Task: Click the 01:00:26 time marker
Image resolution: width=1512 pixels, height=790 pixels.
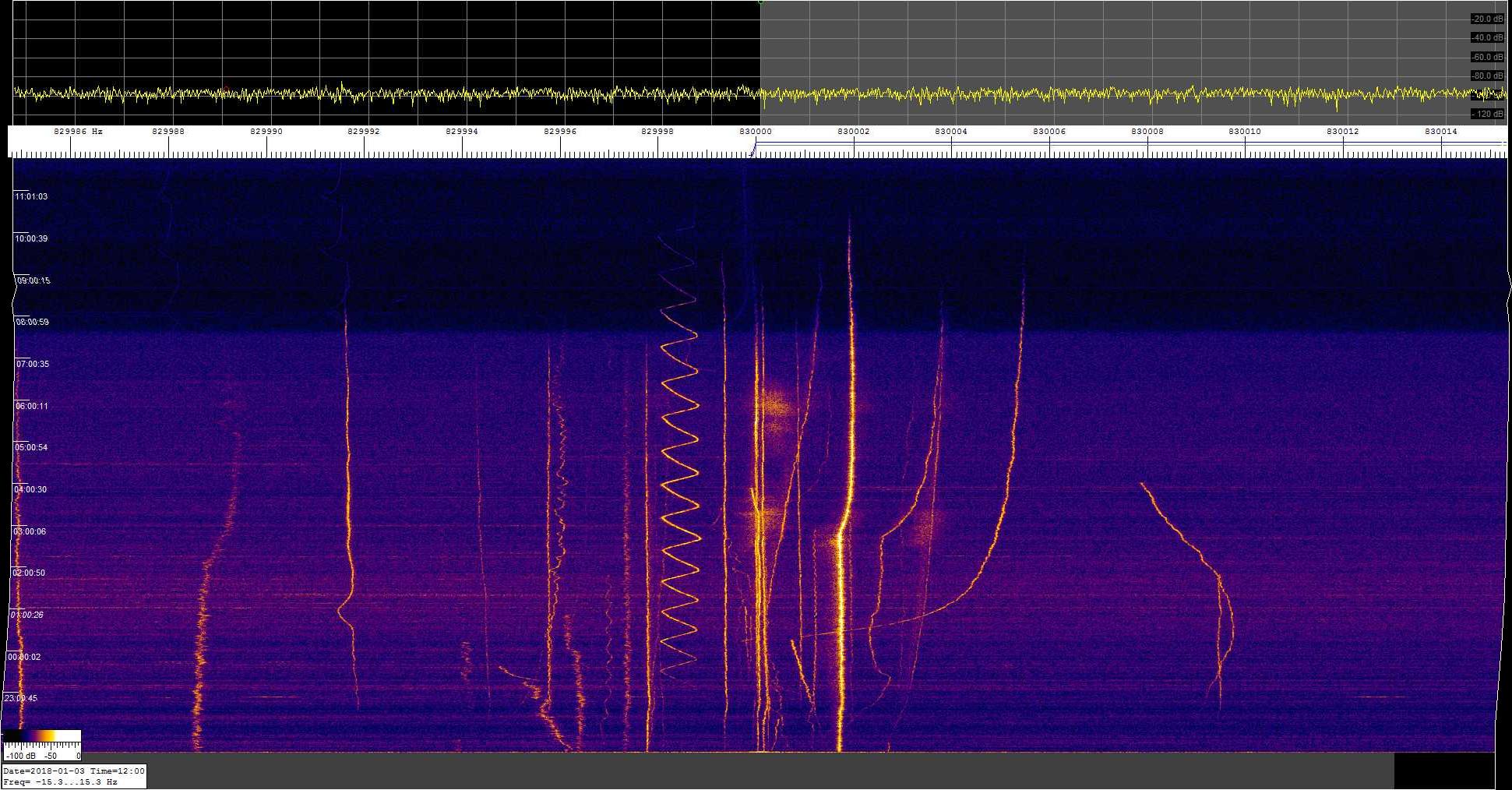Action: click(27, 615)
